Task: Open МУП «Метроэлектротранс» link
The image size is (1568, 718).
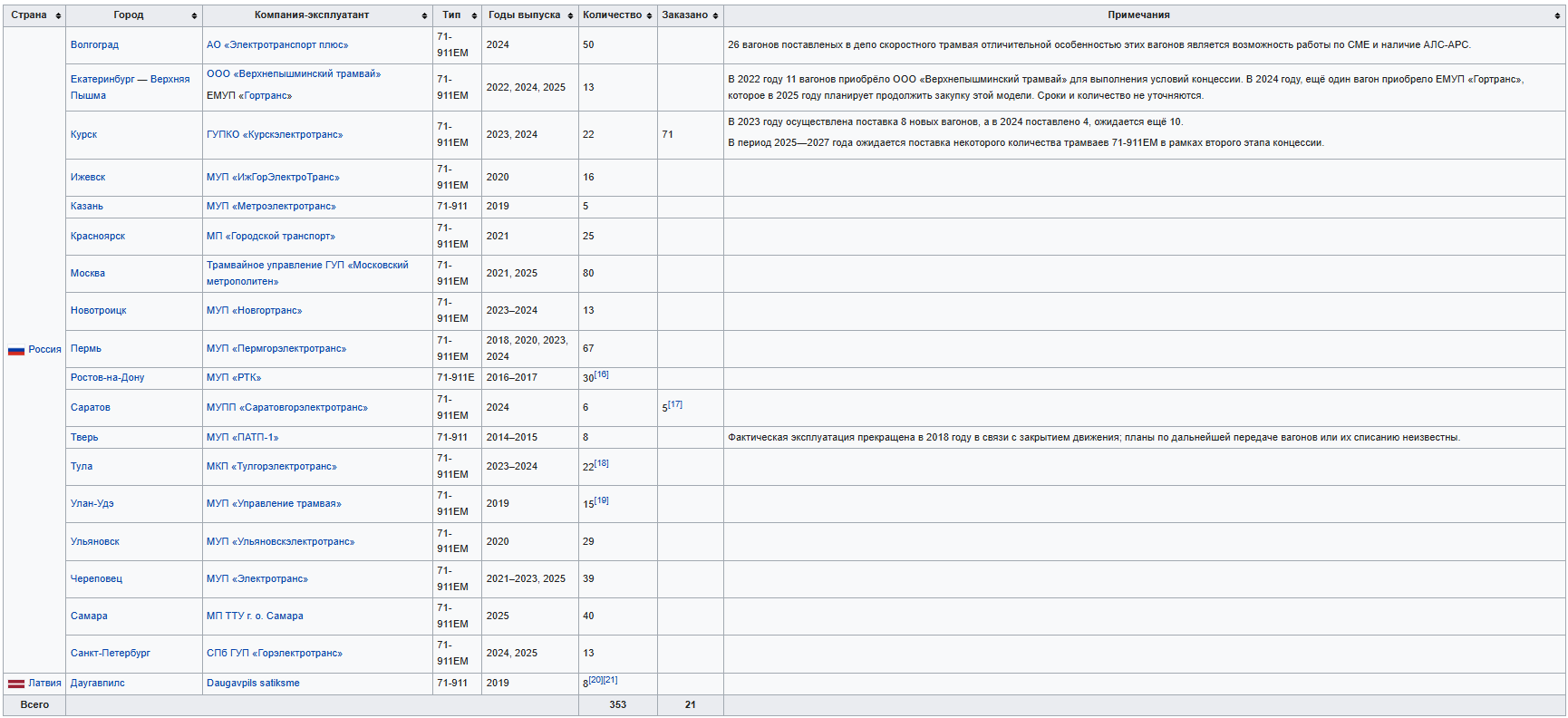Action: click(x=271, y=206)
